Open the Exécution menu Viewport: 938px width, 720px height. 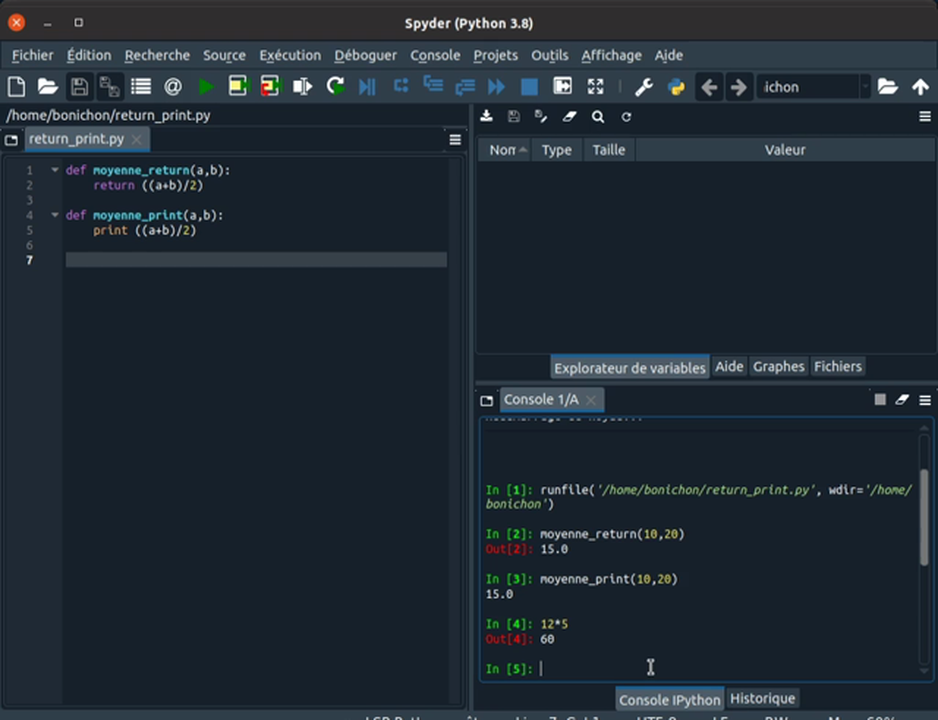point(290,56)
